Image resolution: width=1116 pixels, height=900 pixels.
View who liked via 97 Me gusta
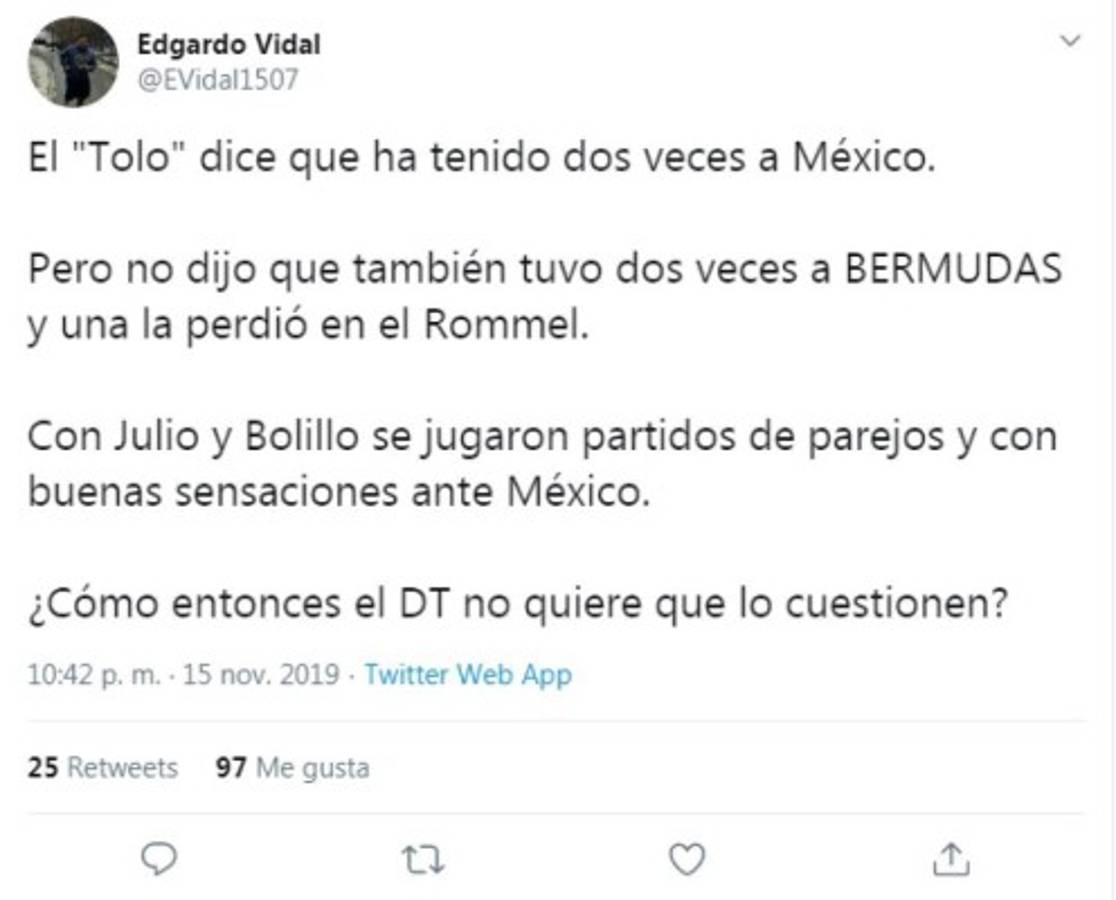(x=292, y=768)
